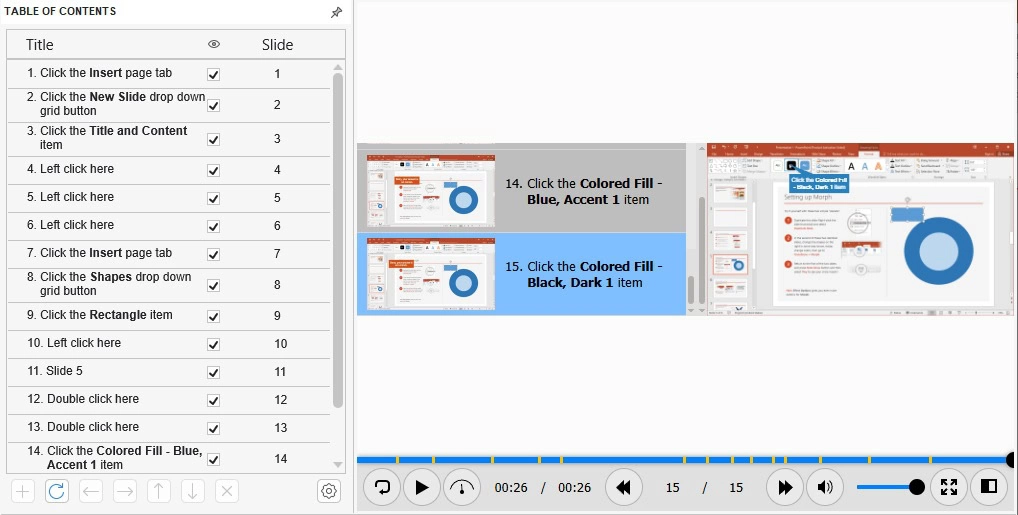Screen dimensions: 1018x515
Task: Click the blue callout tooltip in preview
Action: tap(819, 183)
